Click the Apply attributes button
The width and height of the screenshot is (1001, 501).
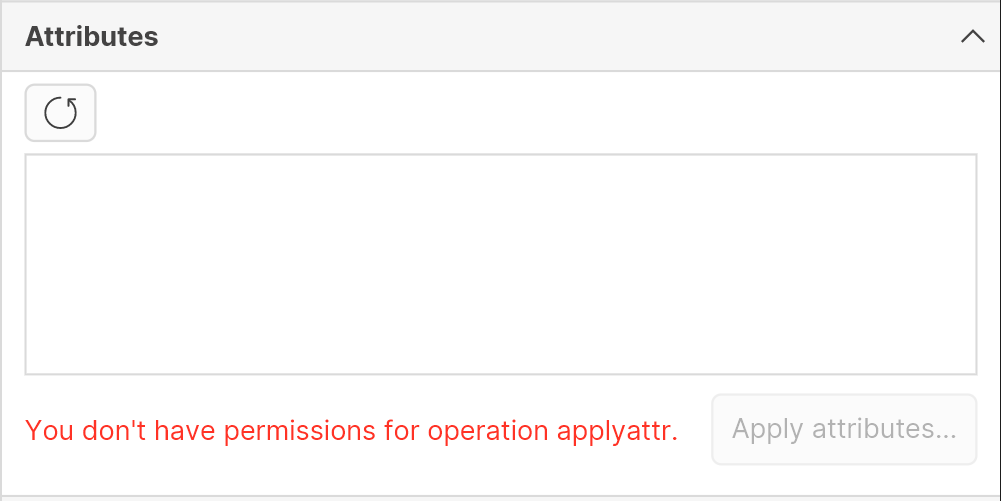click(x=844, y=430)
